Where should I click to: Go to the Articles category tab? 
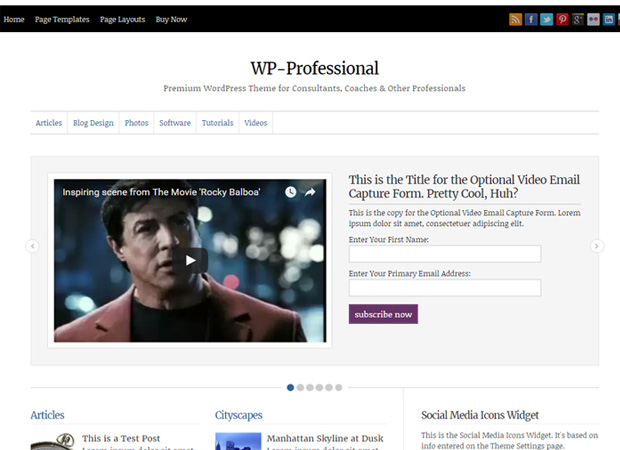click(x=49, y=123)
